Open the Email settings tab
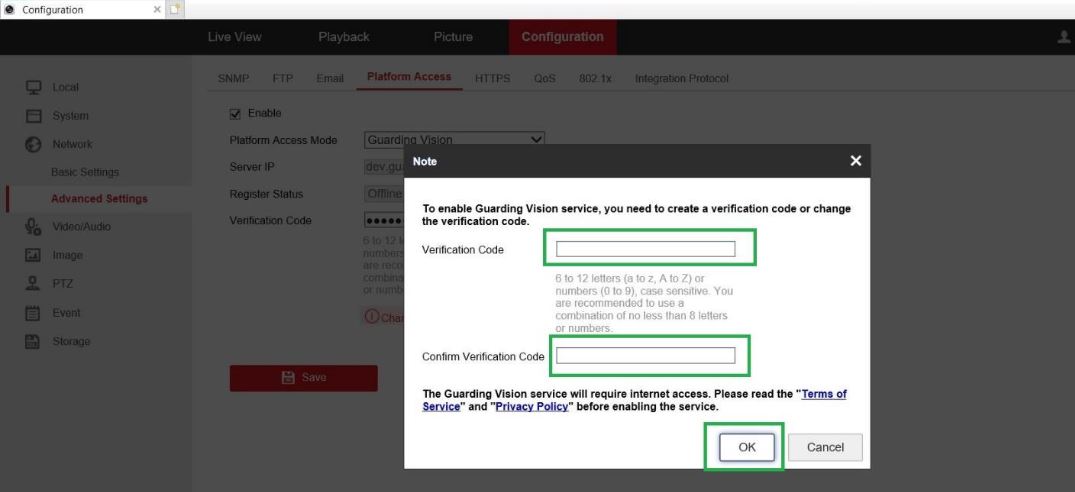Viewport: 1075px width, 492px height. pos(330,79)
